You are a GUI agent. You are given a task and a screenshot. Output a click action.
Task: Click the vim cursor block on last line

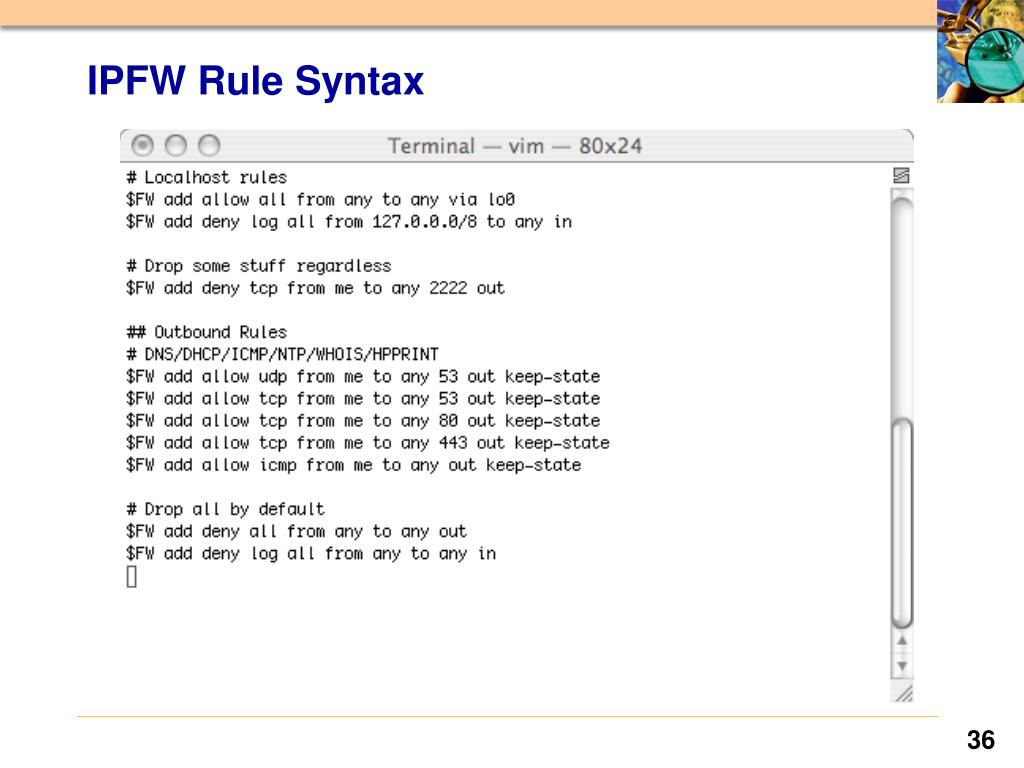click(131, 577)
